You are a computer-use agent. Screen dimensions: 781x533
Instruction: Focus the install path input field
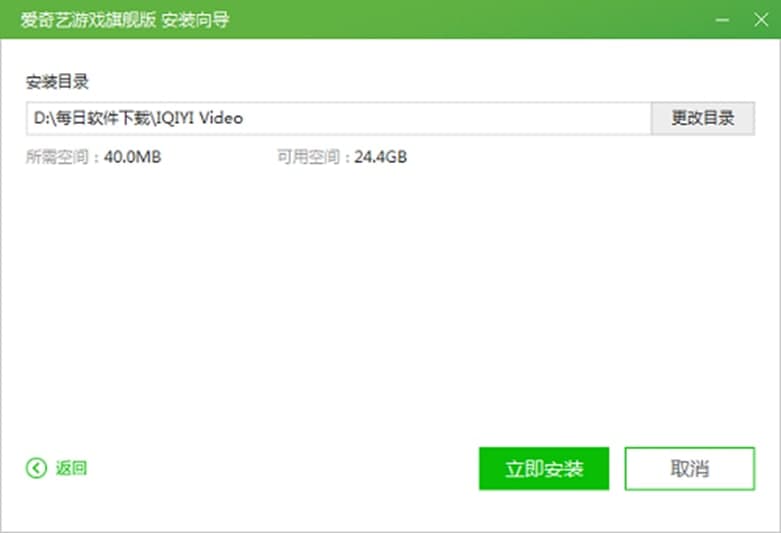pos(339,119)
